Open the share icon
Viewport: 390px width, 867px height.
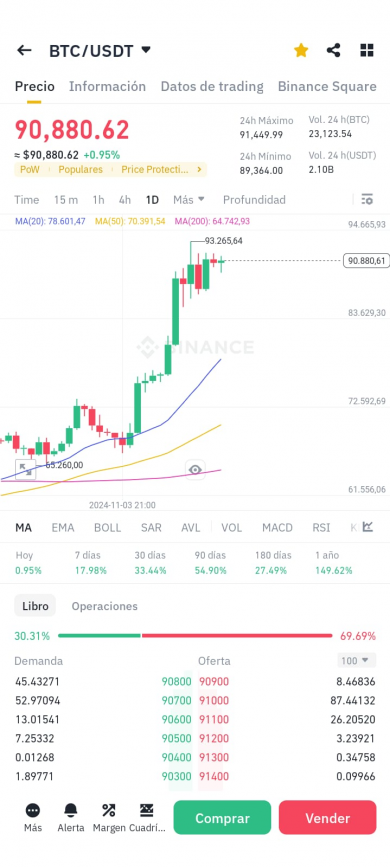tap(334, 51)
